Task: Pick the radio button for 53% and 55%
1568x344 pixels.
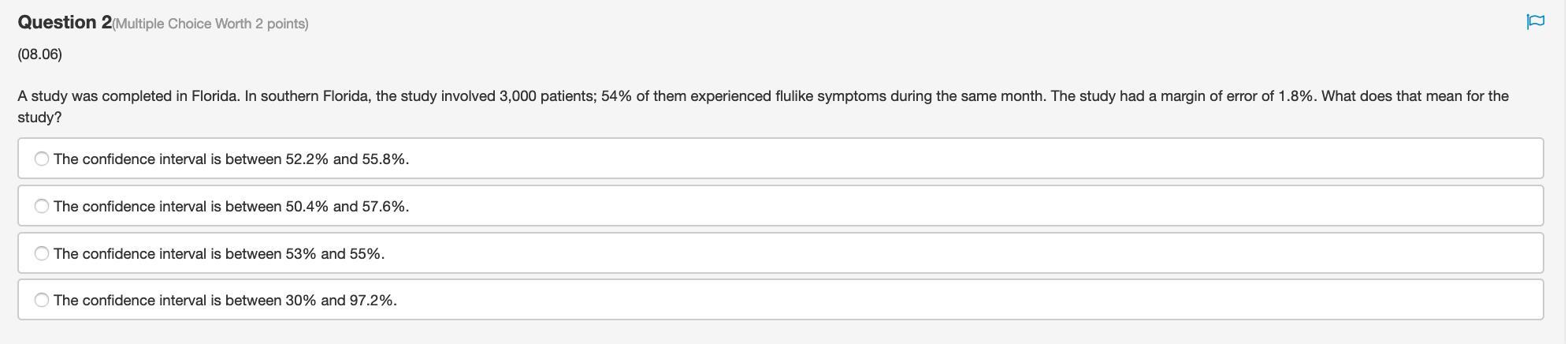Action: pos(42,253)
